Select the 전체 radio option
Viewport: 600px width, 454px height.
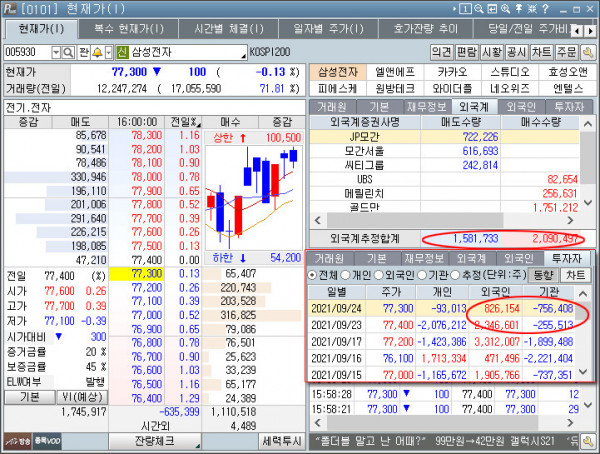(x=312, y=275)
